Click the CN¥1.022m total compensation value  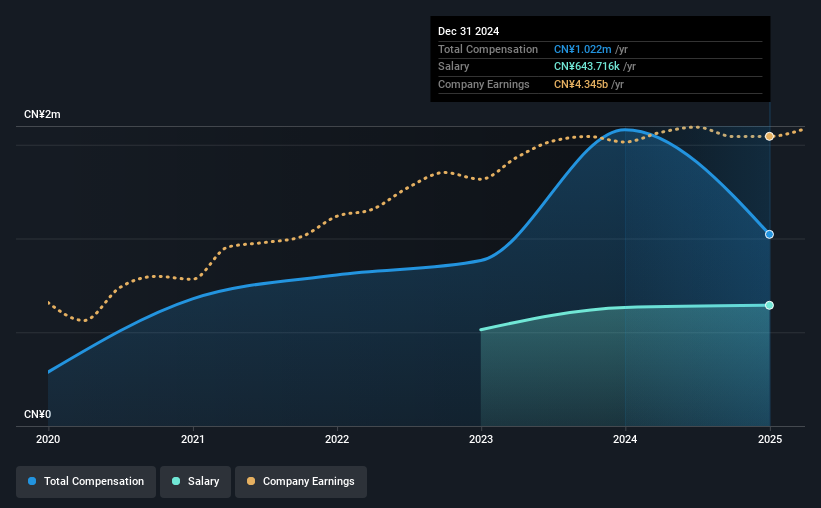[583, 49]
